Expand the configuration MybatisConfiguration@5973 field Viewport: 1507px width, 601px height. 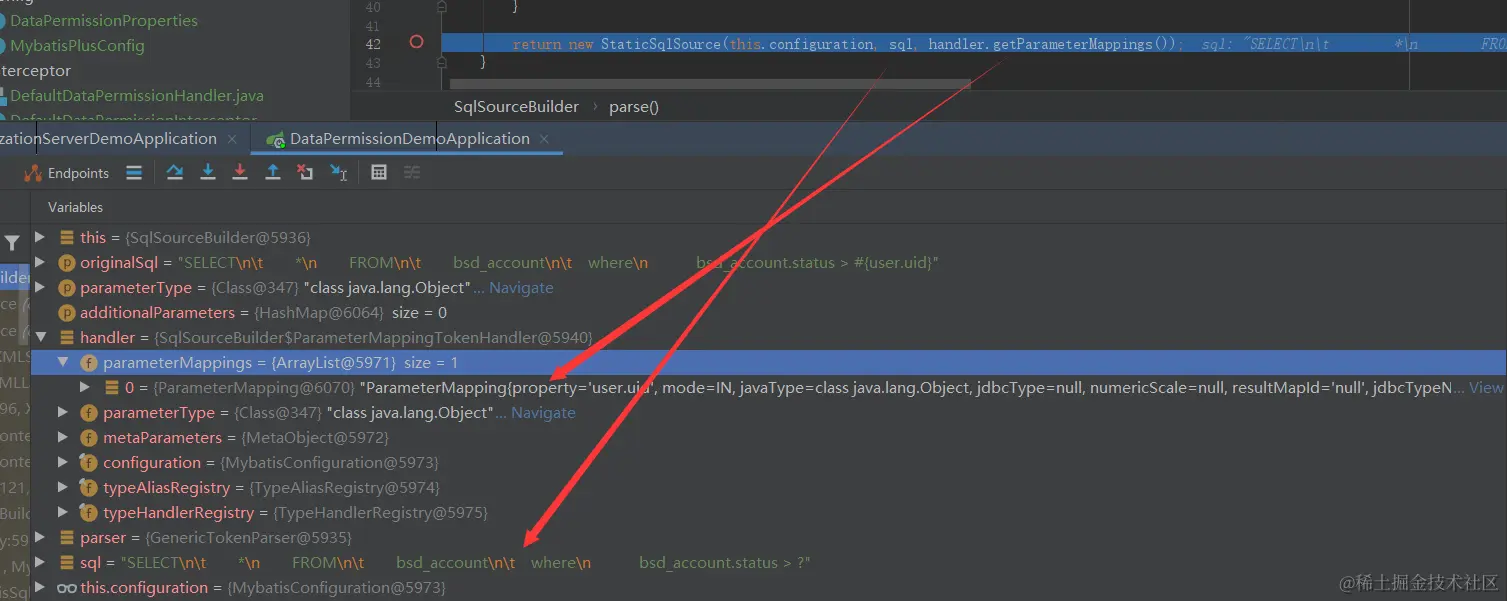point(63,462)
